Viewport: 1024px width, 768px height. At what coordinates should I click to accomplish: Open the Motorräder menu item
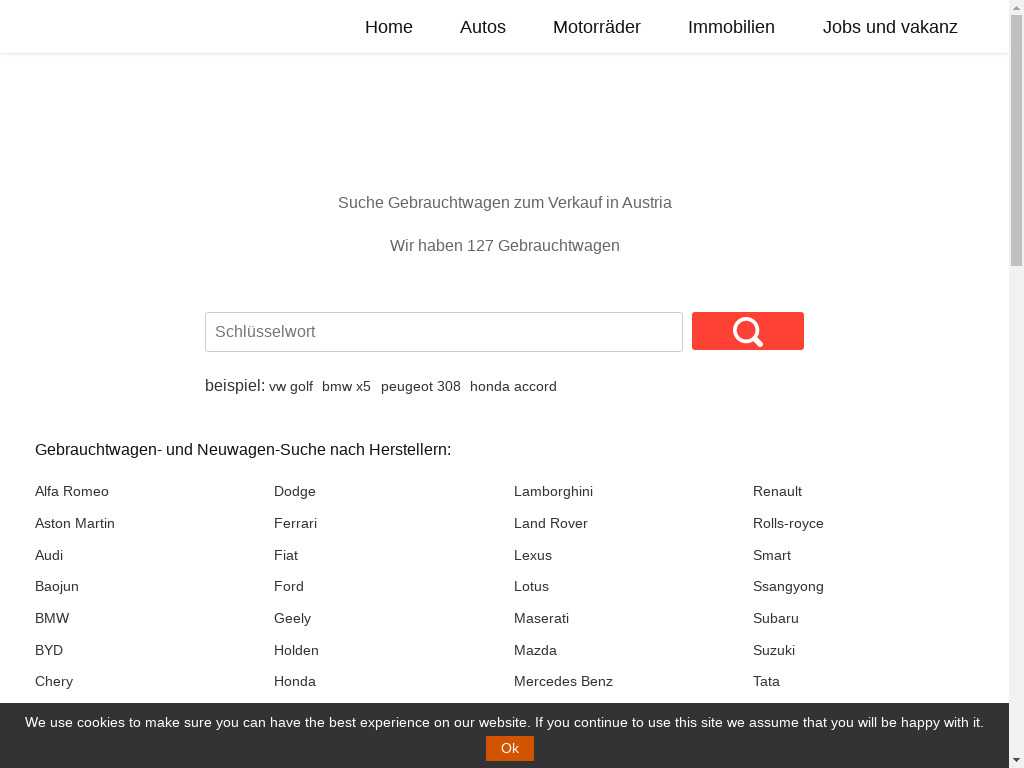[x=596, y=27]
